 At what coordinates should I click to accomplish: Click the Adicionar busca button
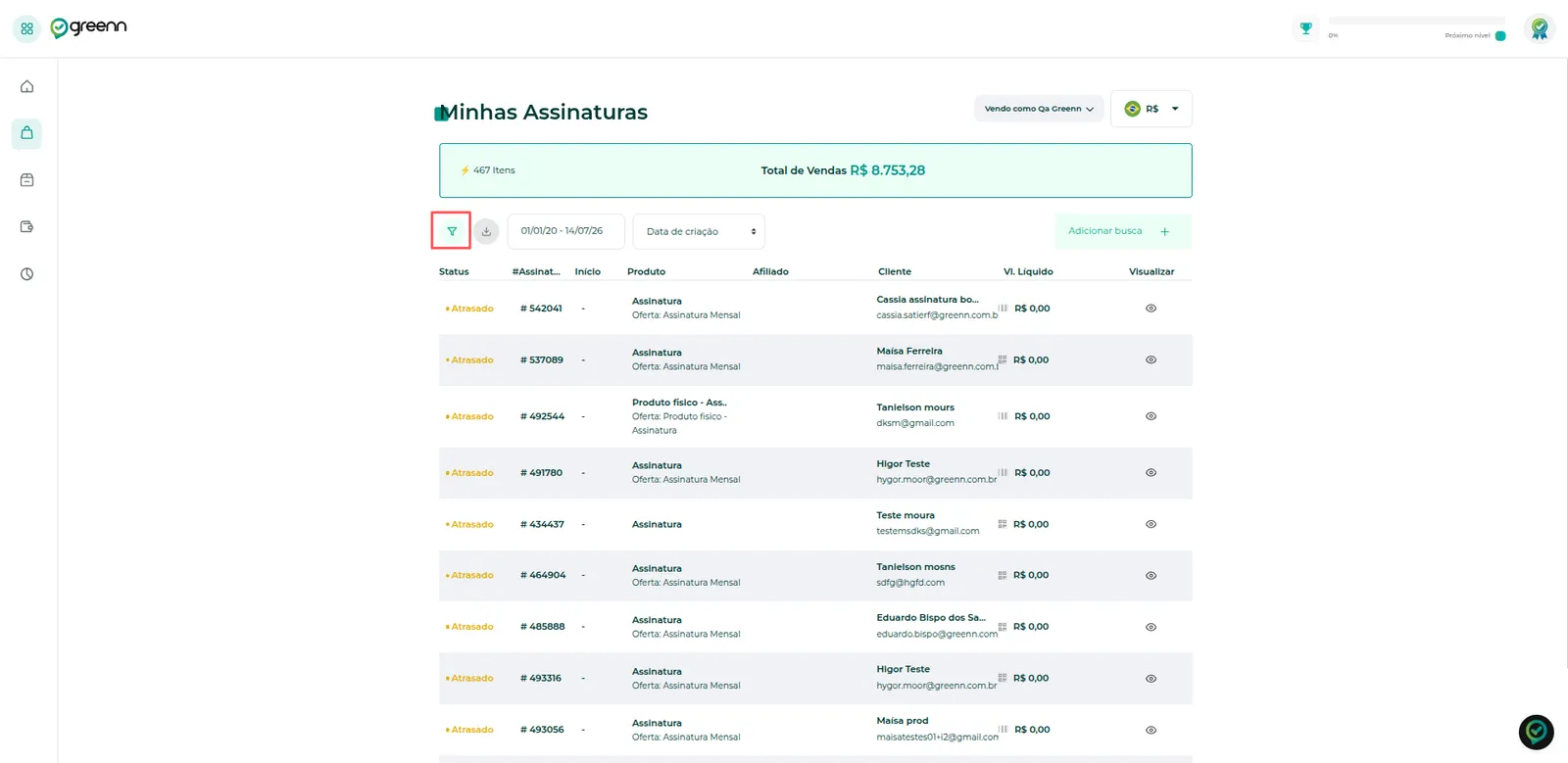pos(1123,231)
